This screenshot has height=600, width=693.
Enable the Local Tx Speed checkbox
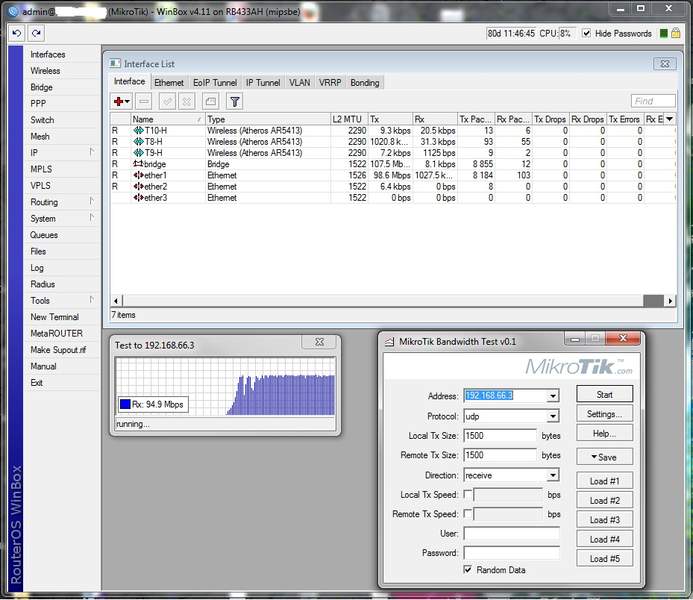pos(468,494)
